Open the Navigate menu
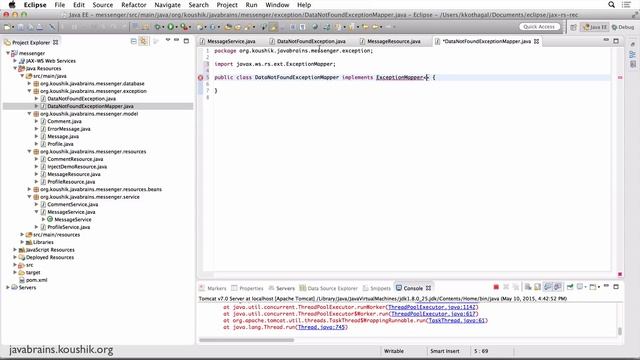 click(x=167, y=5)
